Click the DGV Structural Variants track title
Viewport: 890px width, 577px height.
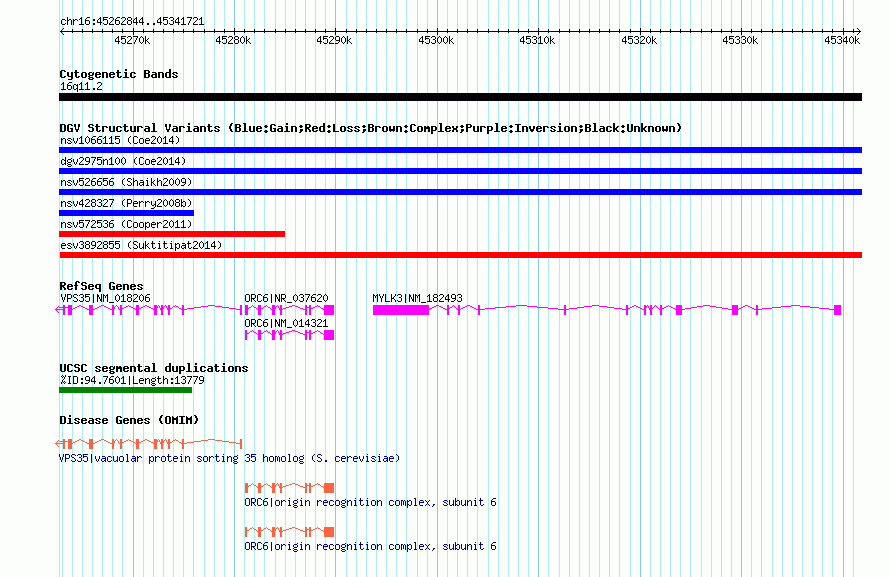coord(370,128)
